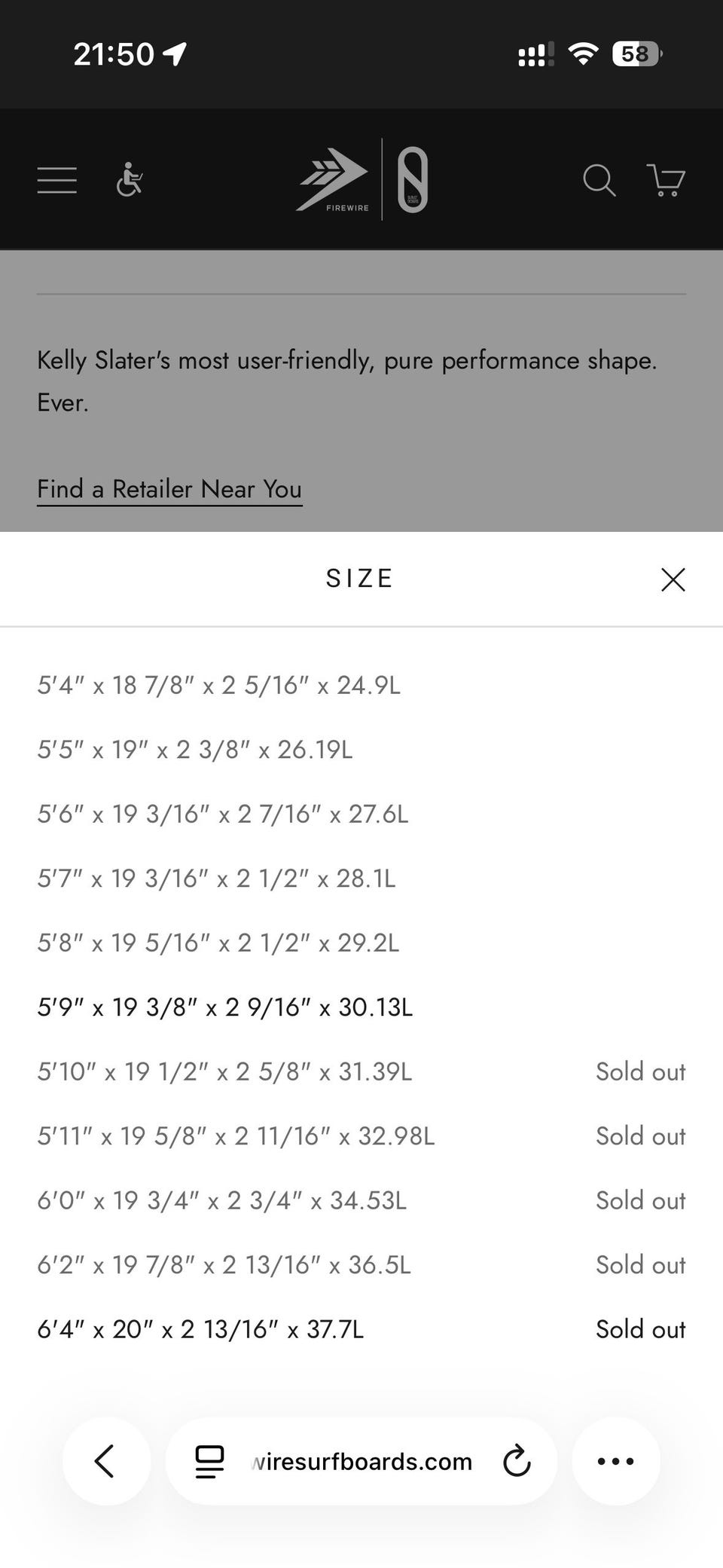Open the search magnifier icon

[599, 180]
